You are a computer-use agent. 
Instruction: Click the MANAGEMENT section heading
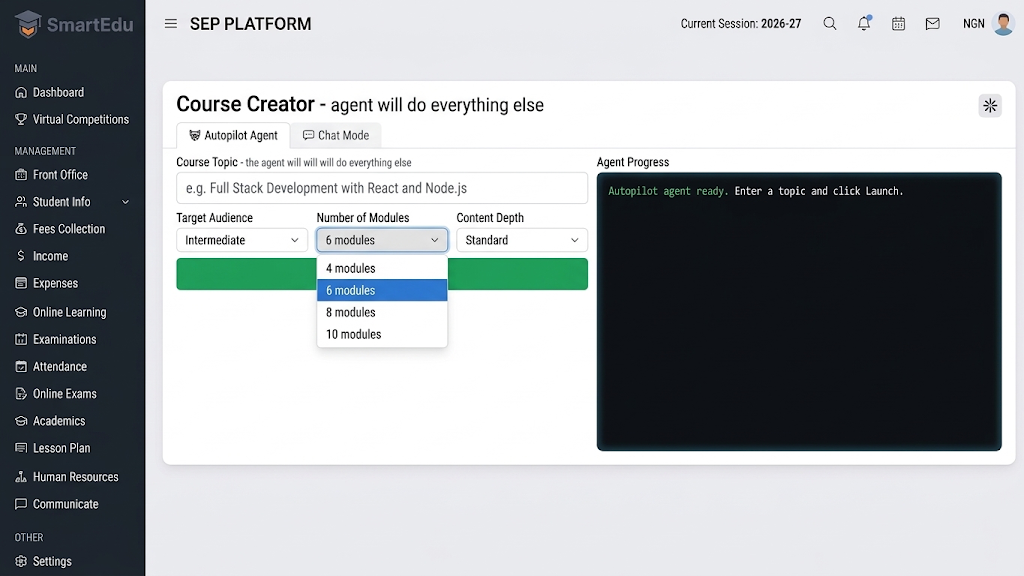tap(45, 151)
